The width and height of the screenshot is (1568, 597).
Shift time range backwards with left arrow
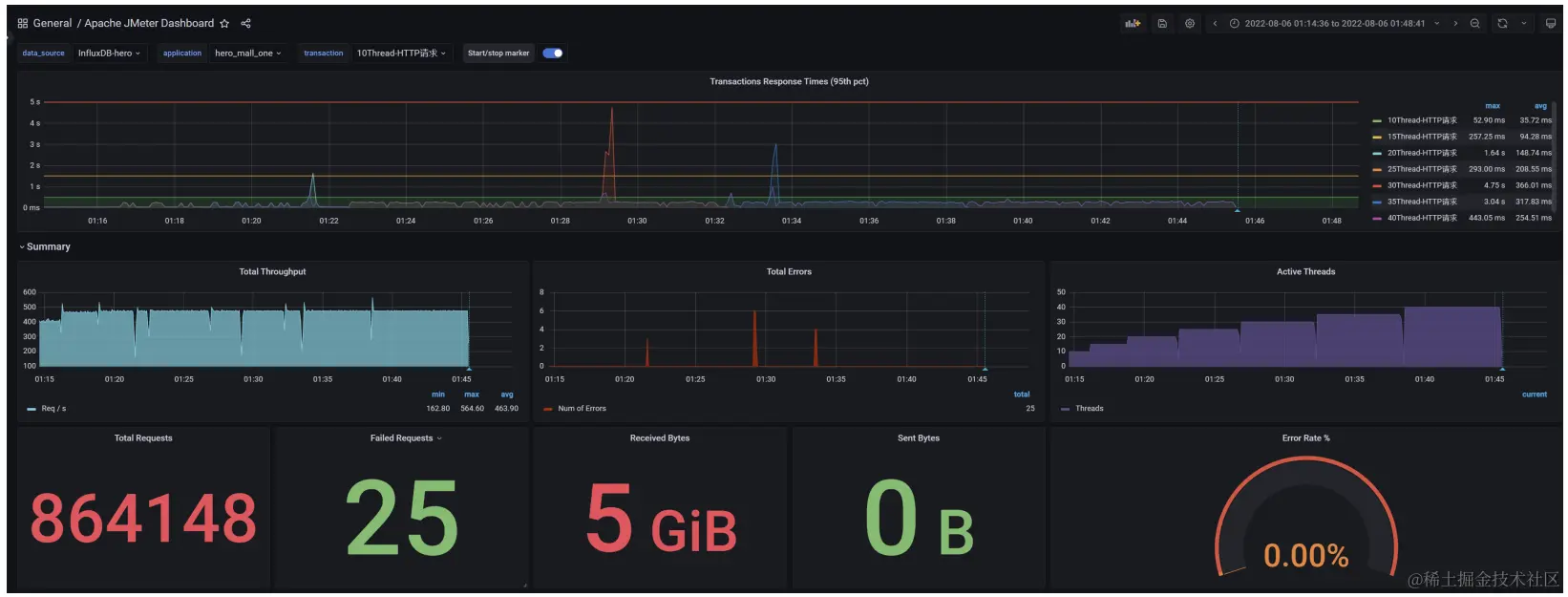point(1215,23)
